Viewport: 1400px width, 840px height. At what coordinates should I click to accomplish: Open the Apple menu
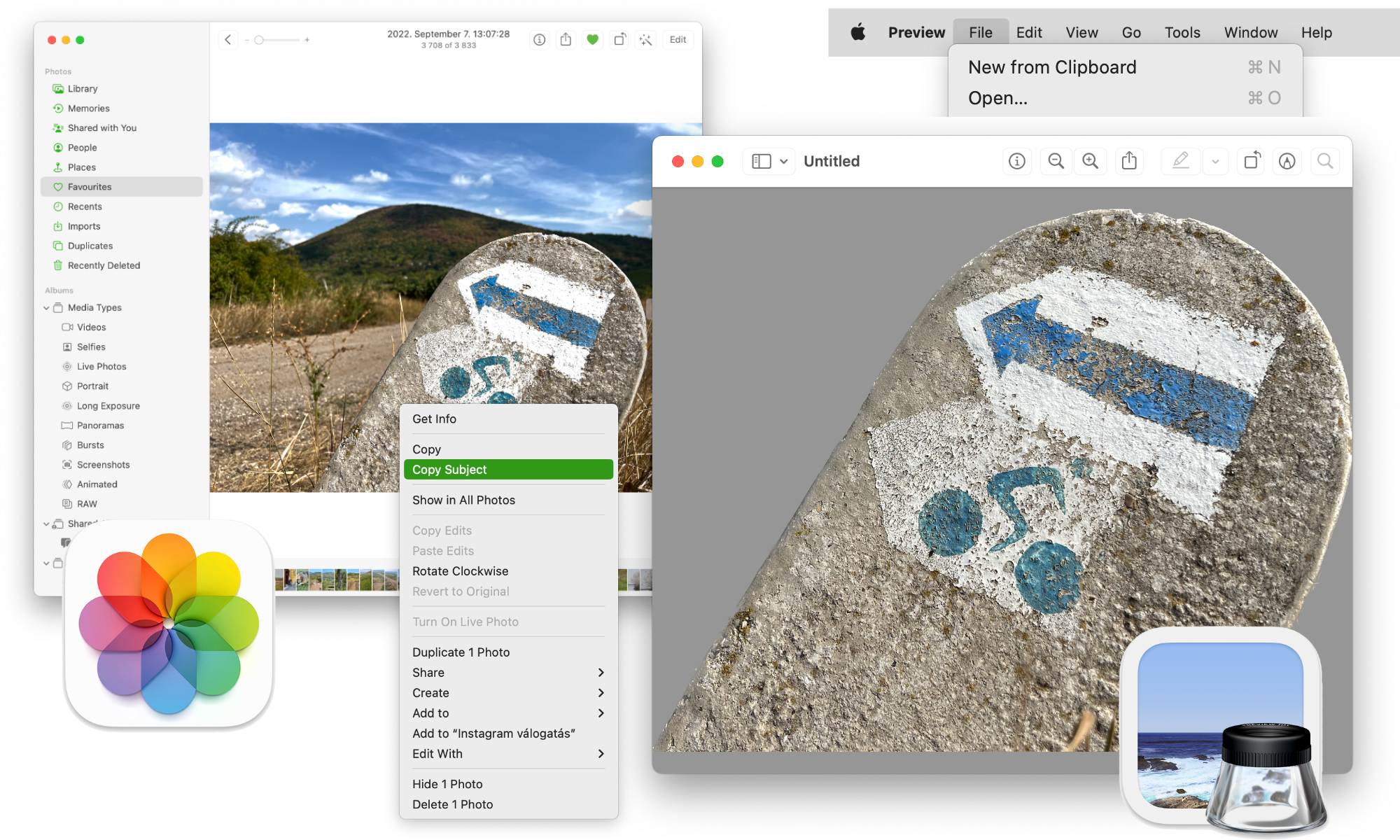tap(858, 32)
